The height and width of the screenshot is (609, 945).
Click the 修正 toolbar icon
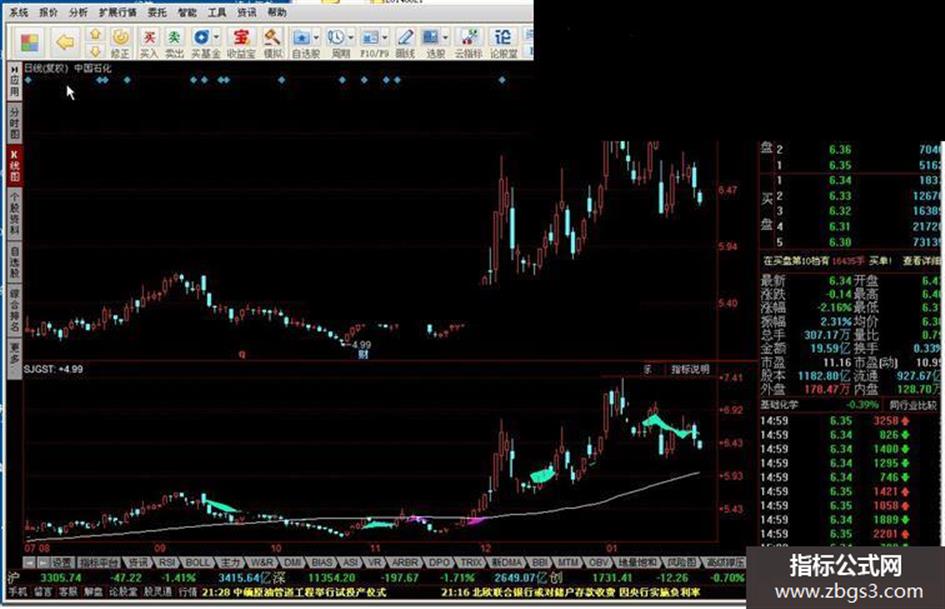[x=120, y=43]
